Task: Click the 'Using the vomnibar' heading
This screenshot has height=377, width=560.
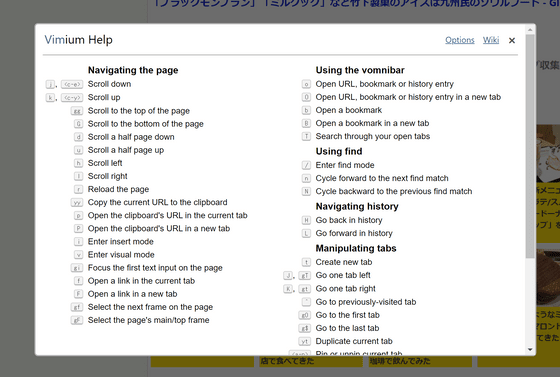Action: point(360,70)
